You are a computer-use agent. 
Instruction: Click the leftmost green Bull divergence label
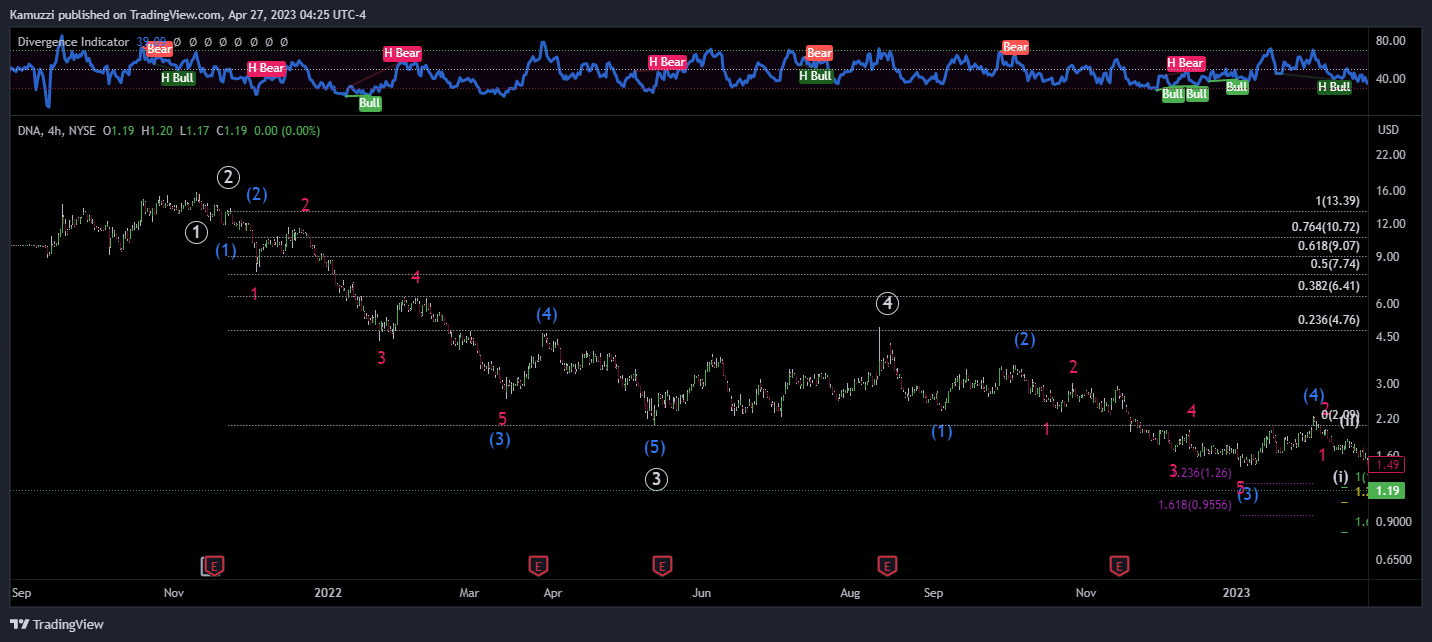pyautogui.click(x=369, y=102)
